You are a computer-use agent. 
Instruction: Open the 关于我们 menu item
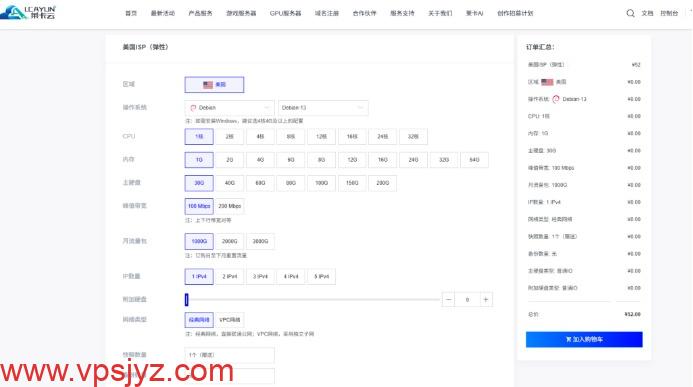(x=440, y=13)
